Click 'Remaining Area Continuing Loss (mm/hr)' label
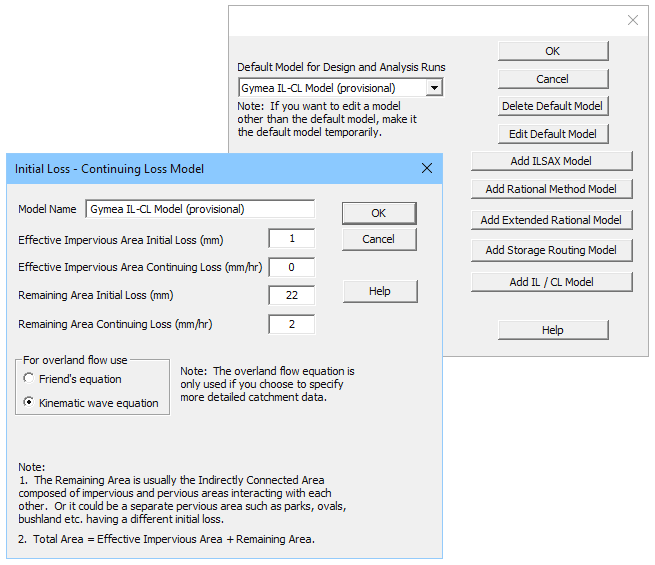Screen dimensions: 655x565 pos(115,324)
